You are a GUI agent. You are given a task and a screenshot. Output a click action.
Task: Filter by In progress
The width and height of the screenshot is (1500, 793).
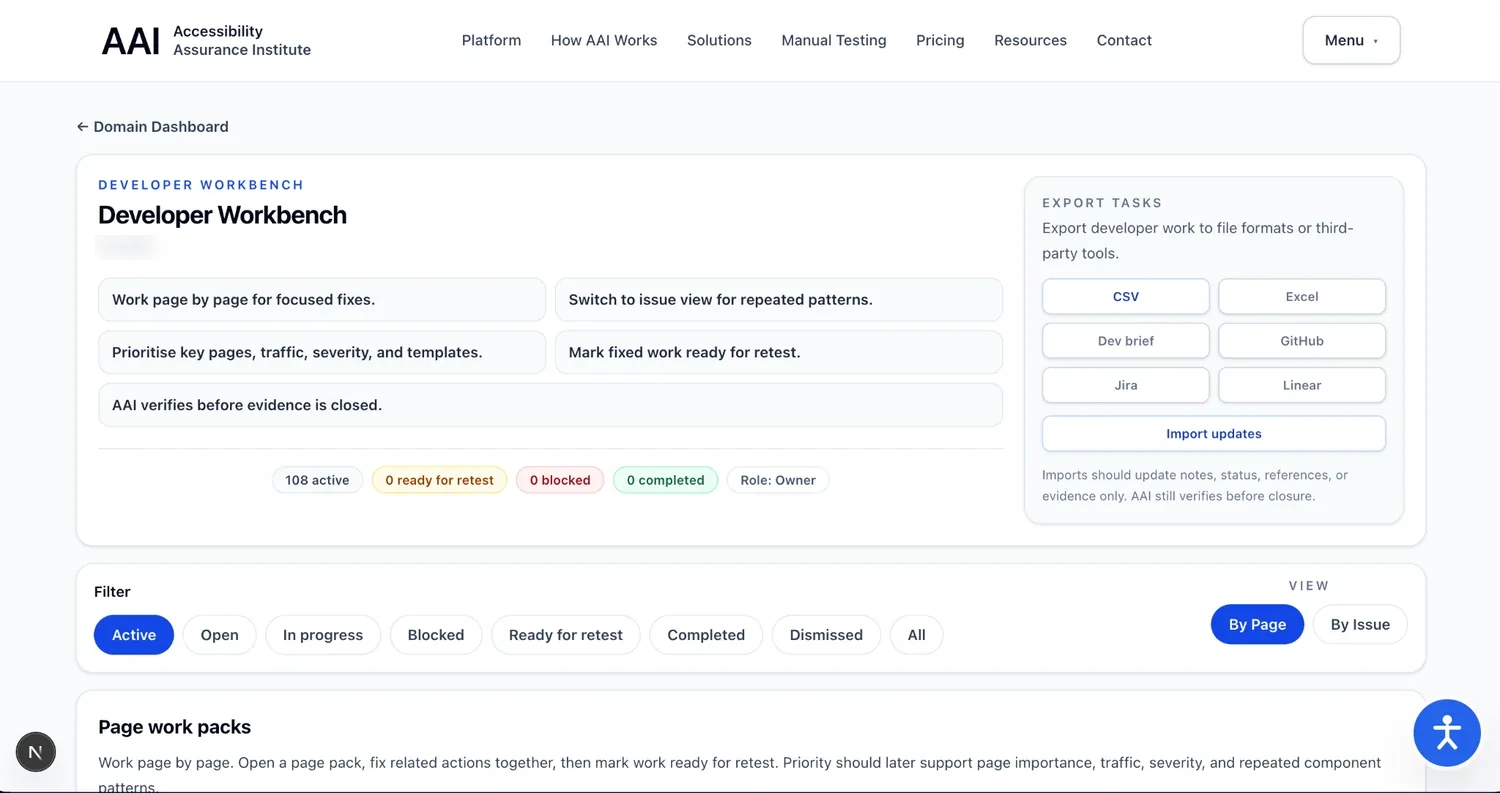pyautogui.click(x=323, y=635)
